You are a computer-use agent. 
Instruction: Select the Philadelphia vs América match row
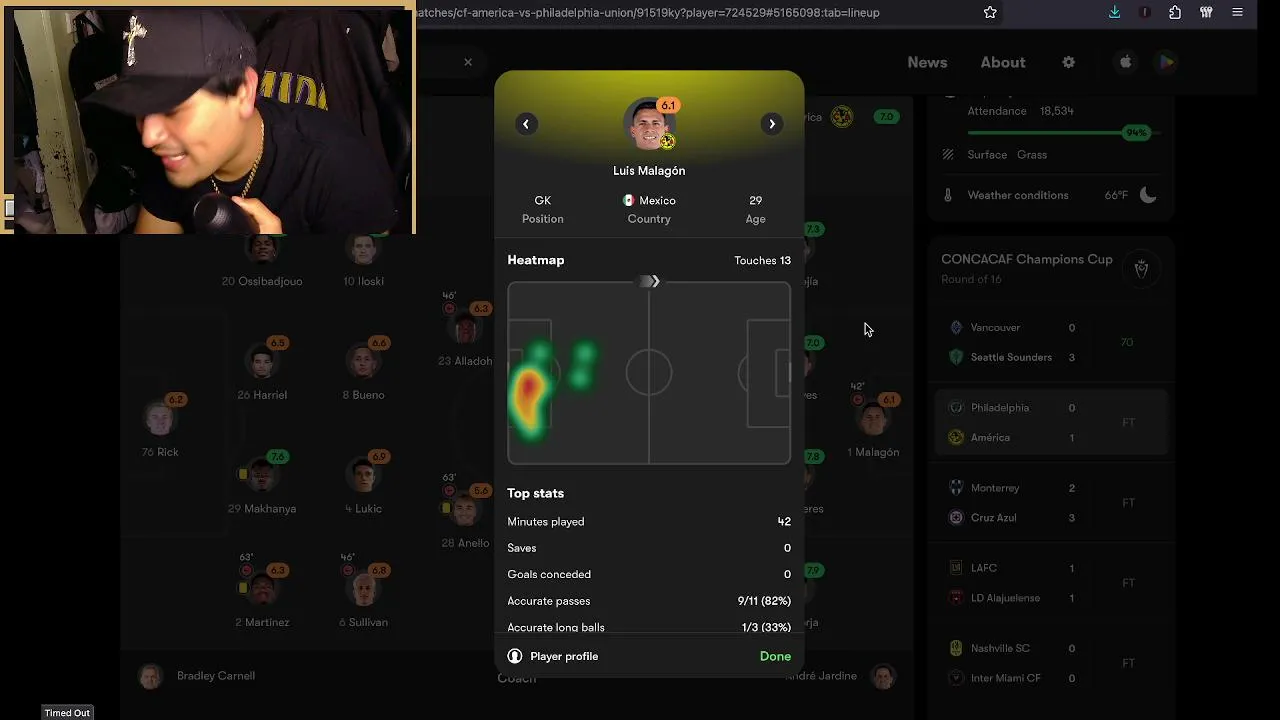click(x=1052, y=422)
